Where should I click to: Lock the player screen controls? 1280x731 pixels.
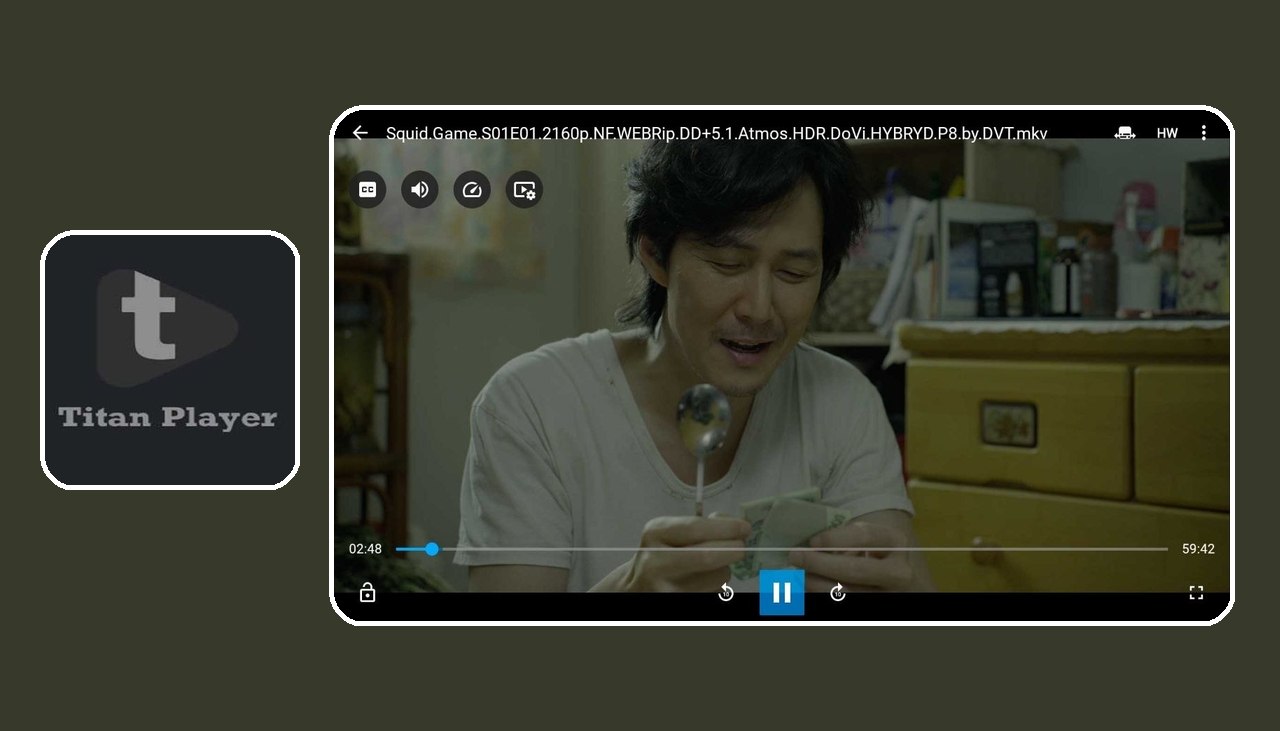(367, 593)
